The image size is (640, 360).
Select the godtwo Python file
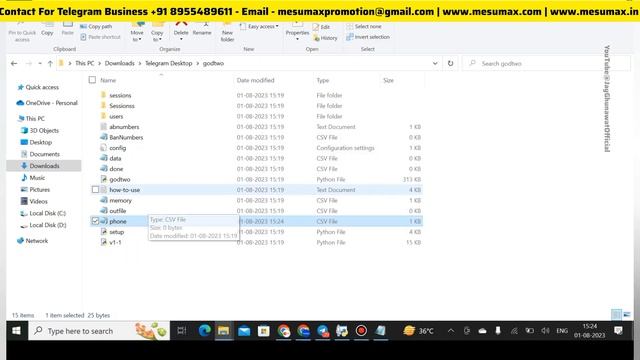120,180
